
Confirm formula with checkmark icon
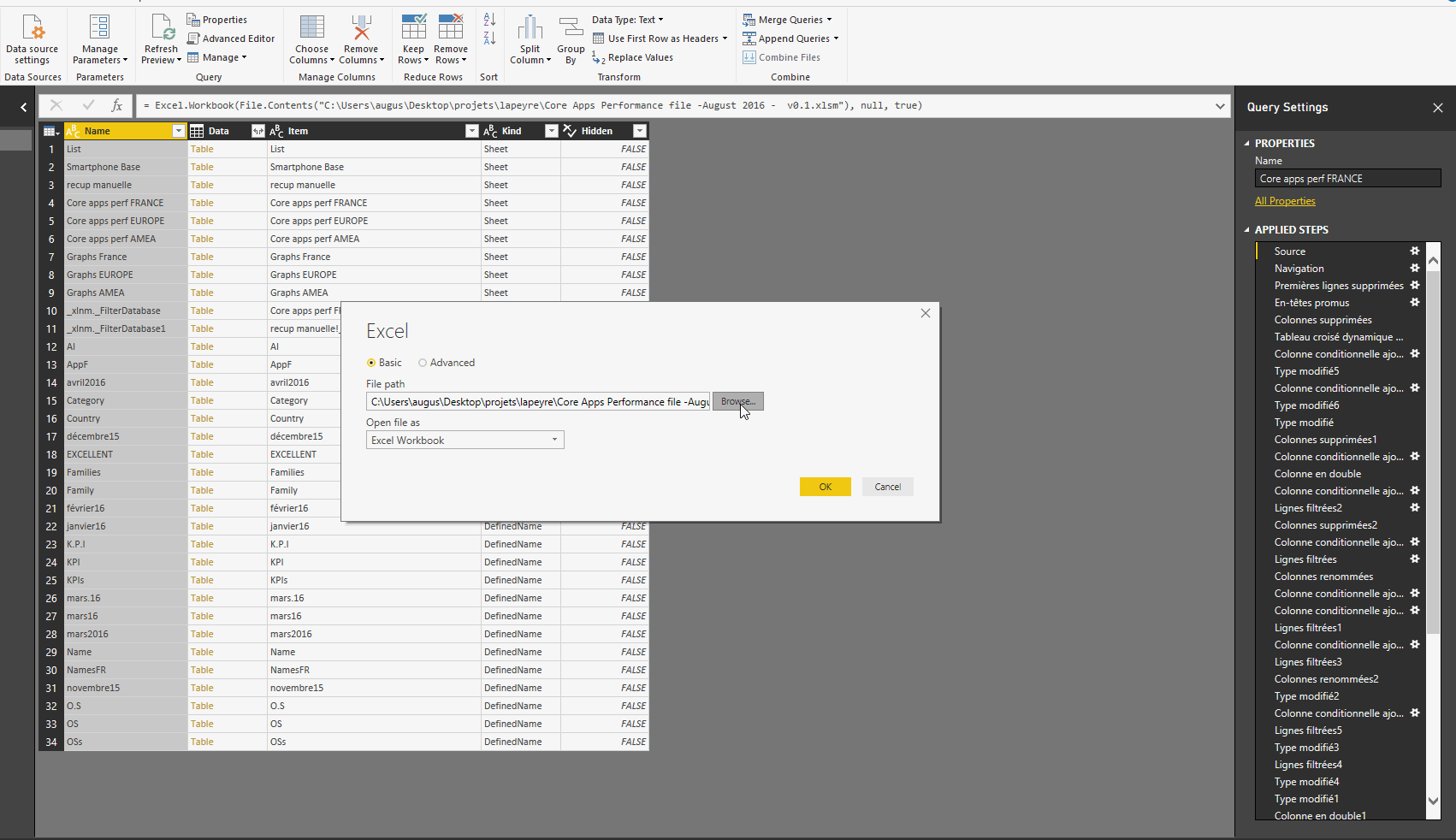tap(88, 105)
